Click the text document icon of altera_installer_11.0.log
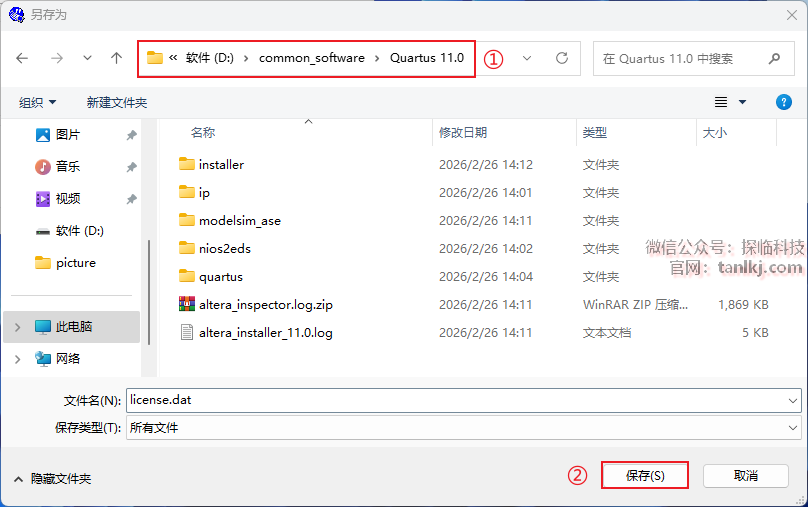Screen dimensions: 808x507 [x=187, y=332]
